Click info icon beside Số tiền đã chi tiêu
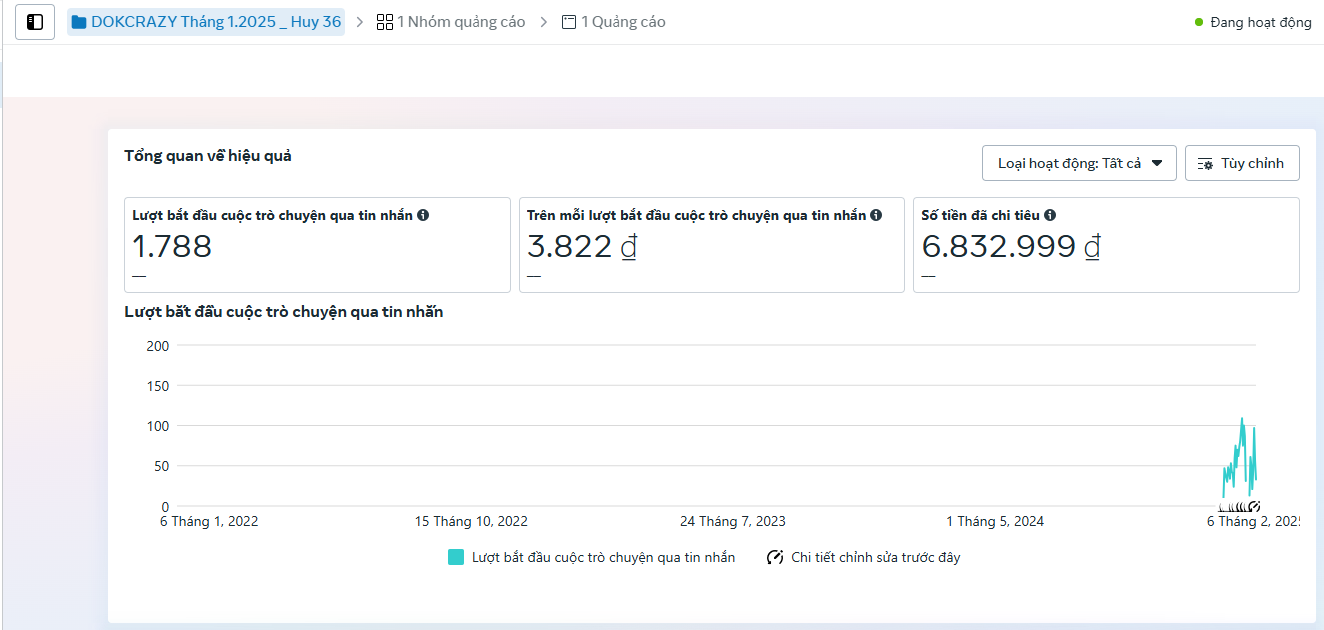Screen dimensions: 1324x630 1050,215
